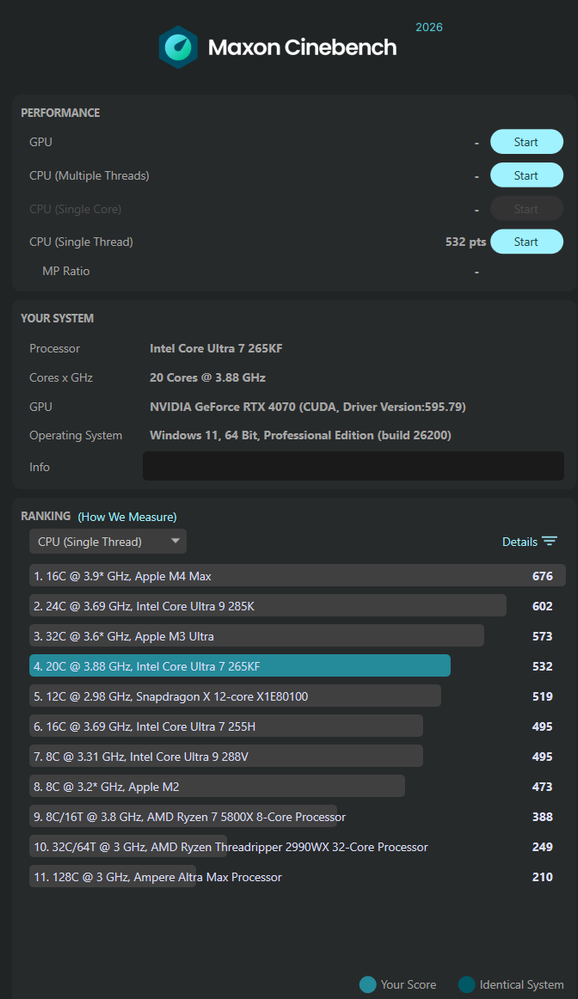Select the Threadripper 2990WX ranking entry
Screen dimensions: 578x999
point(297,847)
